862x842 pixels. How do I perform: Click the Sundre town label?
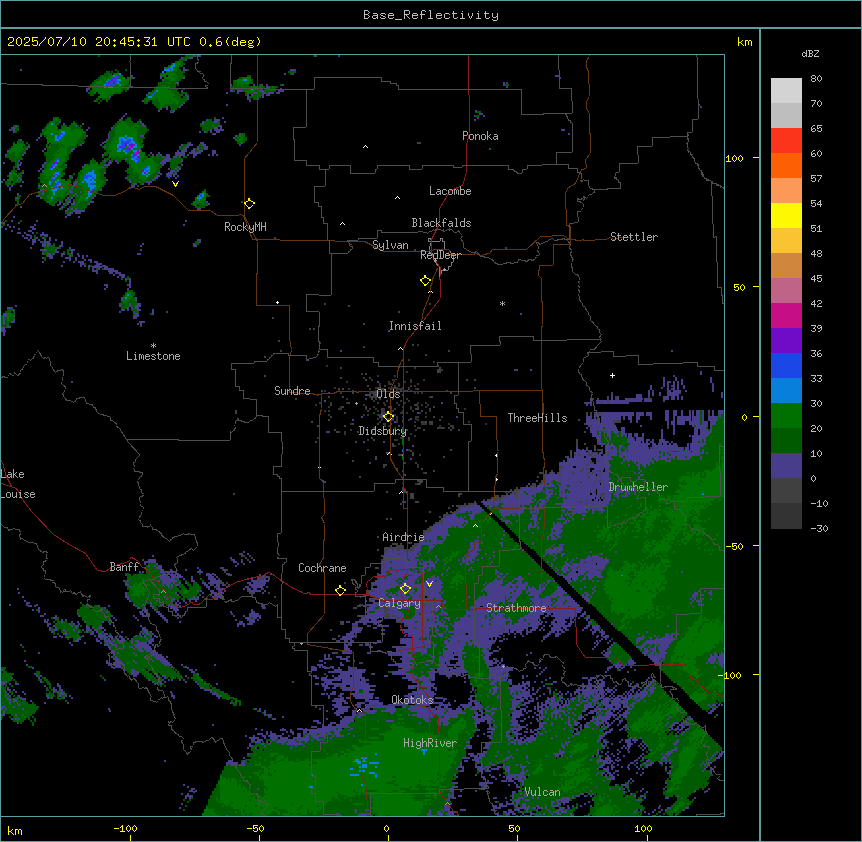(292, 391)
